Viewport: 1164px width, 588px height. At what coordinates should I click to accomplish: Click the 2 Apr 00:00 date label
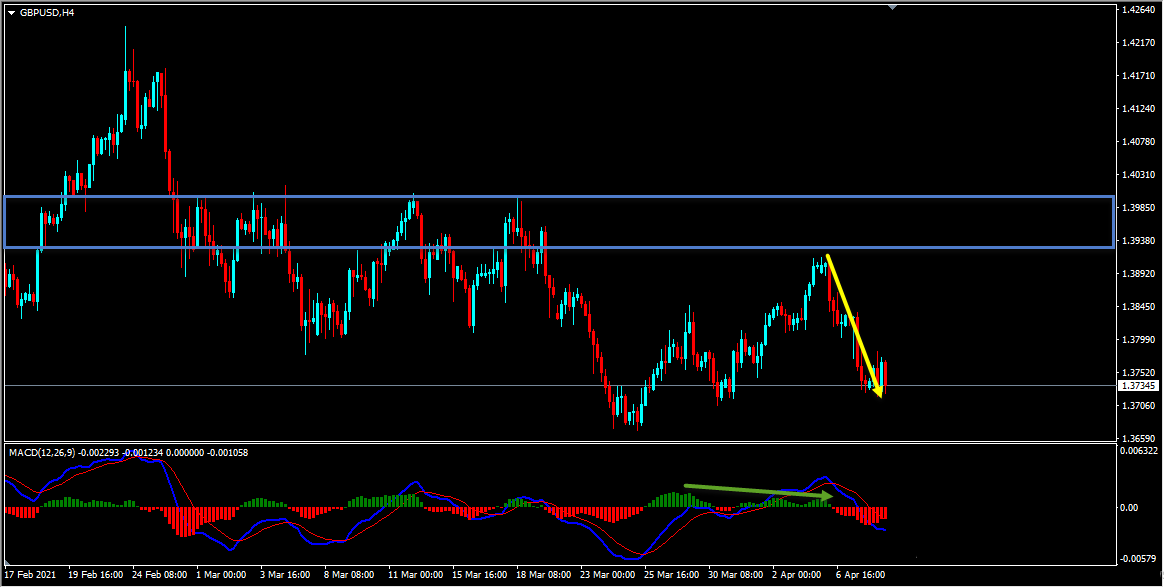pos(797,575)
